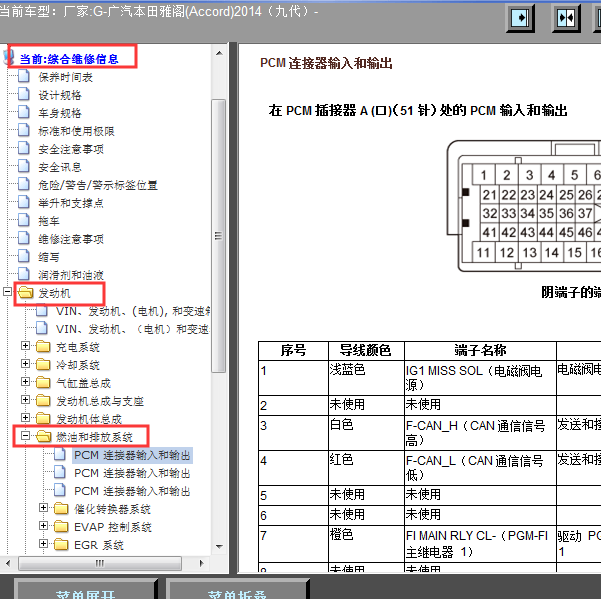Click the 白色 wire color cell

[366, 433]
